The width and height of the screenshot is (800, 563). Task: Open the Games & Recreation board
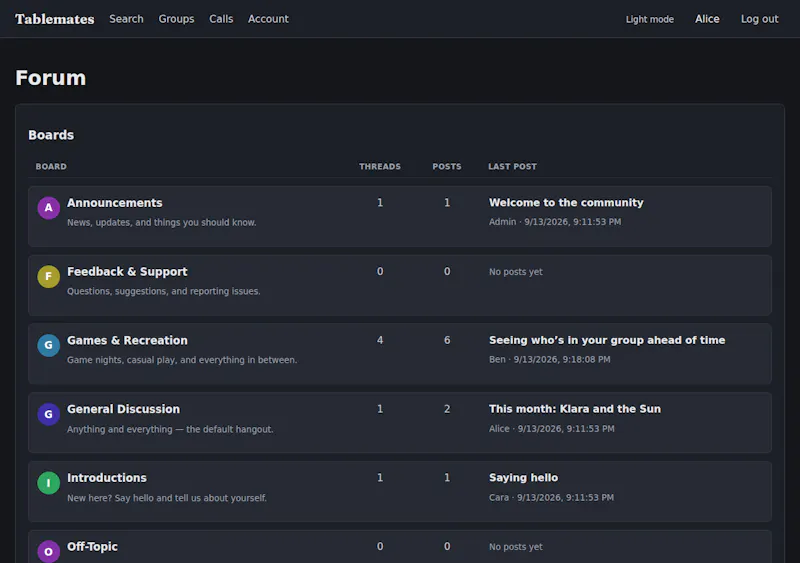[127, 340]
